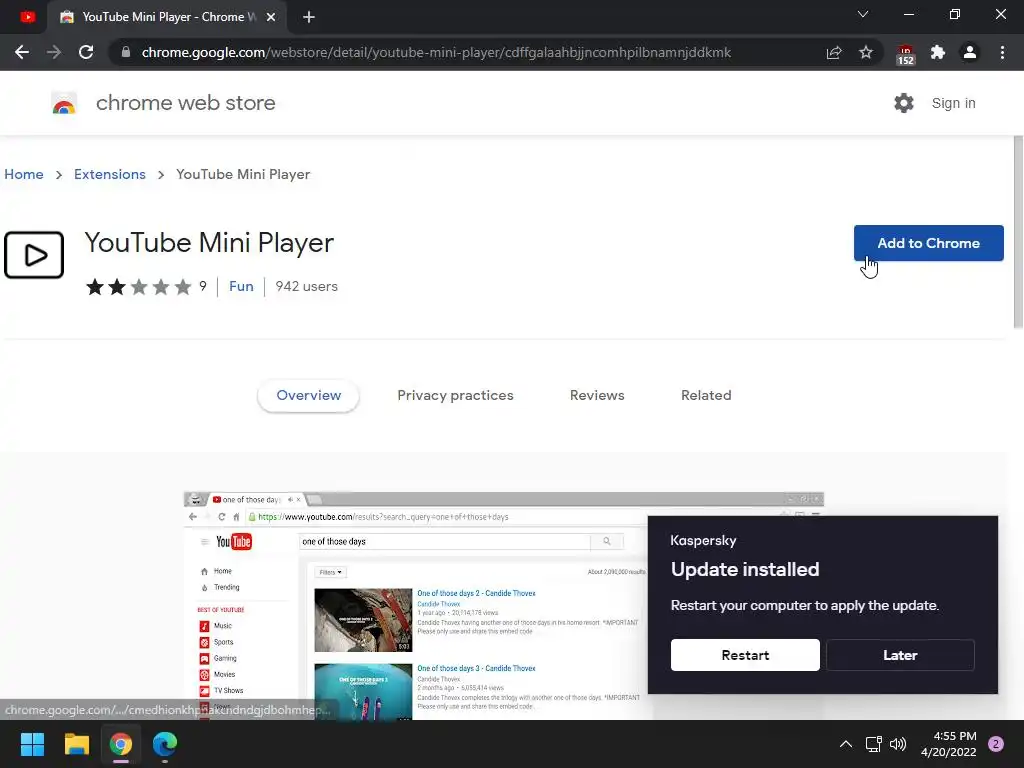Click Sign in link
Viewport: 1024px width, 768px height.
pyautogui.click(x=953, y=103)
